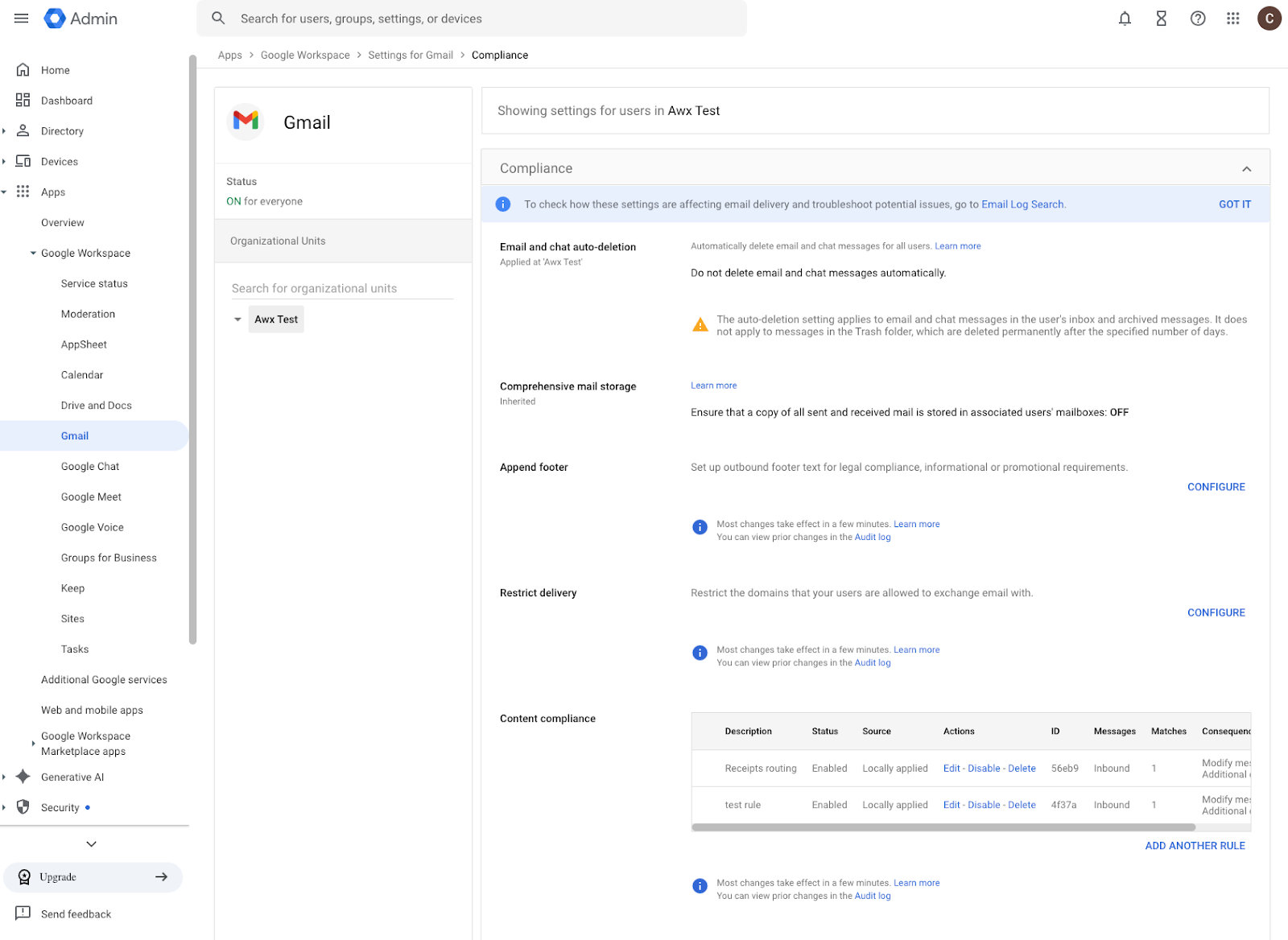
Task: Click the Directory person icon
Action: point(23,130)
